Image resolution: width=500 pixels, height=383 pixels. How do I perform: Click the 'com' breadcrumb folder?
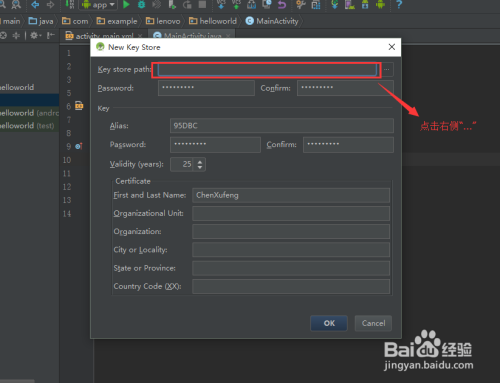tap(75, 21)
